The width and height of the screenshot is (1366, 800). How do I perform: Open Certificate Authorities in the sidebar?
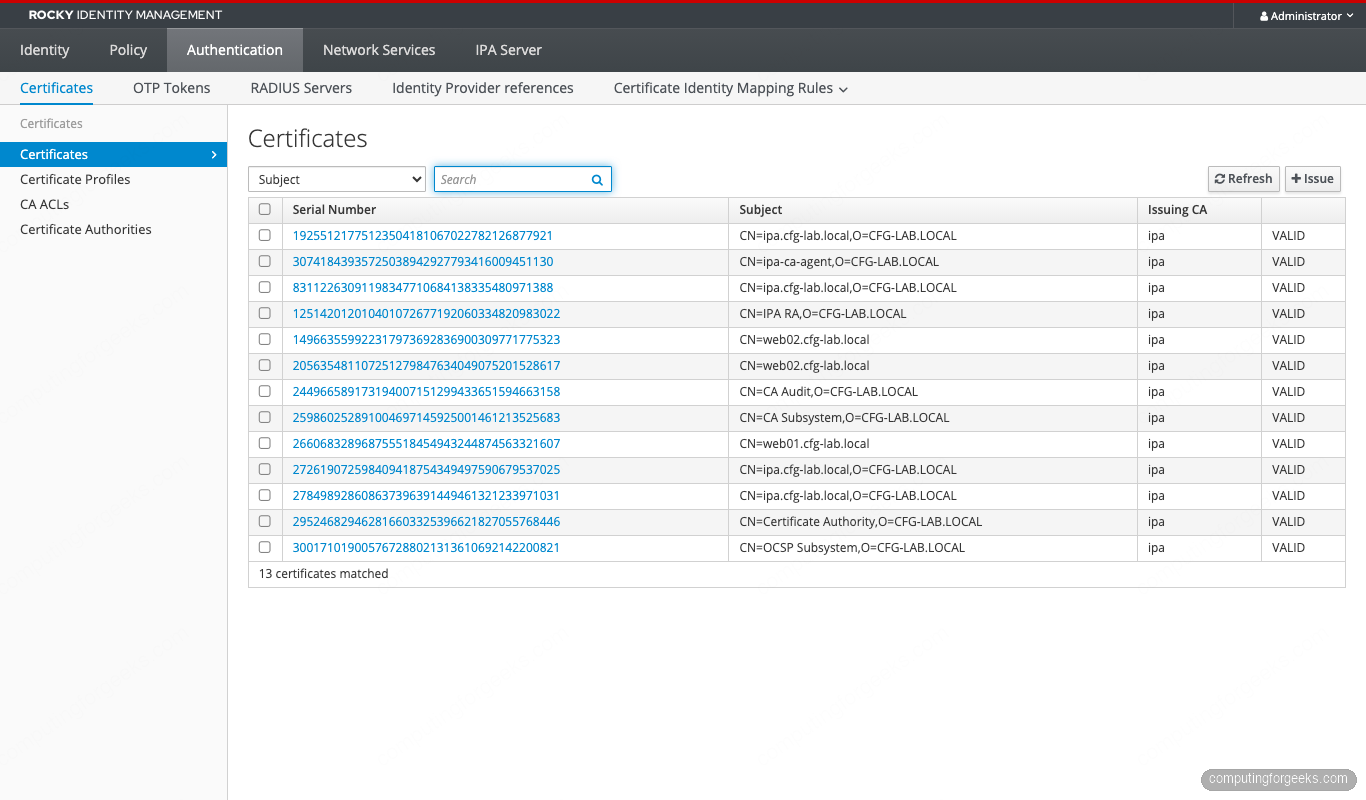click(86, 229)
